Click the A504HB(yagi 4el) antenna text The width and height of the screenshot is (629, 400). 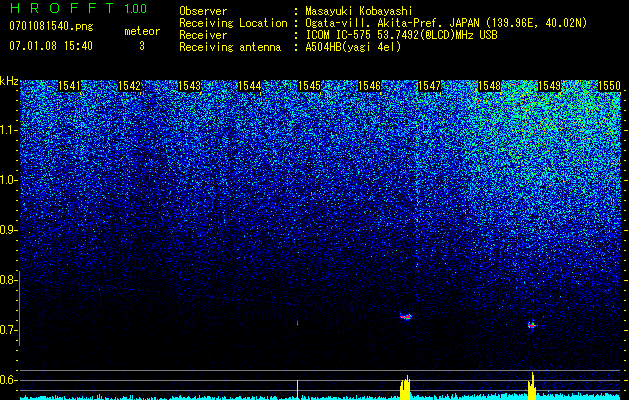point(353,47)
